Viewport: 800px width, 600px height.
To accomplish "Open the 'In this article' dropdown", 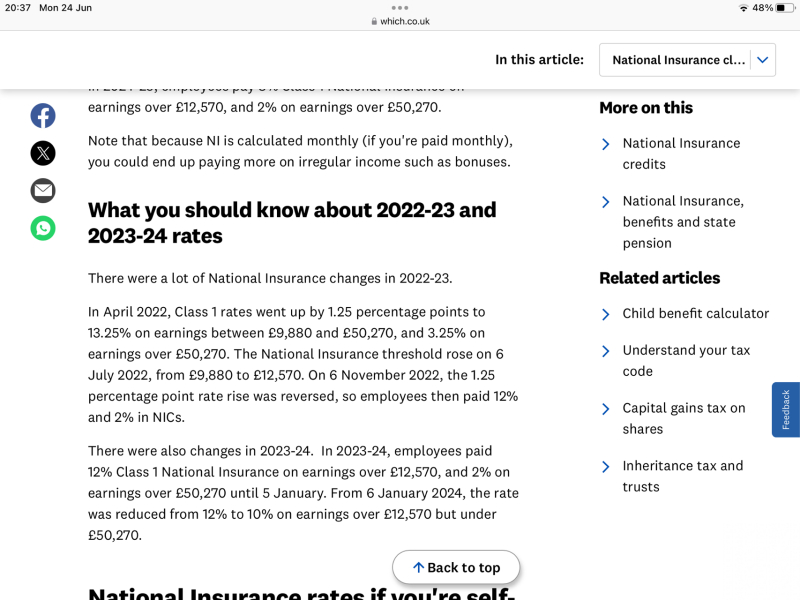I will [x=687, y=60].
